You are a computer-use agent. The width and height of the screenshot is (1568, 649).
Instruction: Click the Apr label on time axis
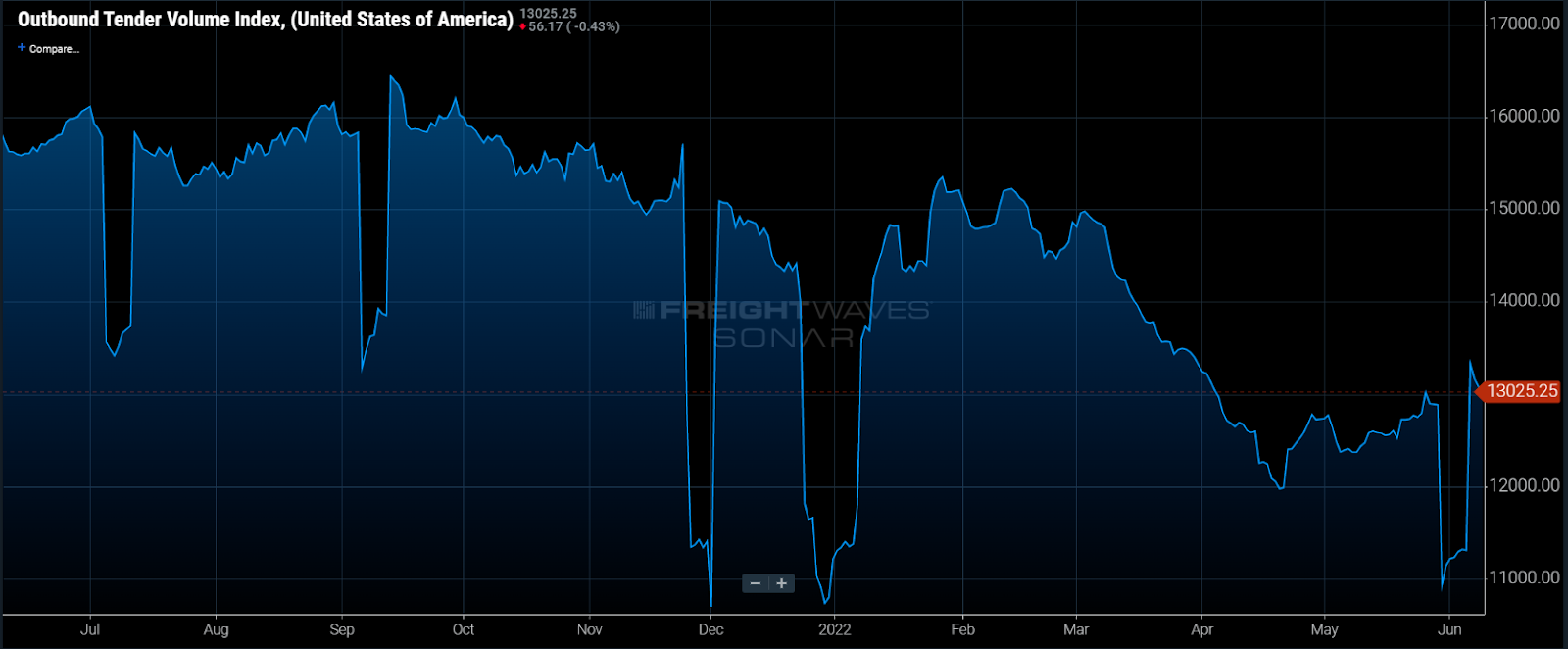[x=1201, y=629]
